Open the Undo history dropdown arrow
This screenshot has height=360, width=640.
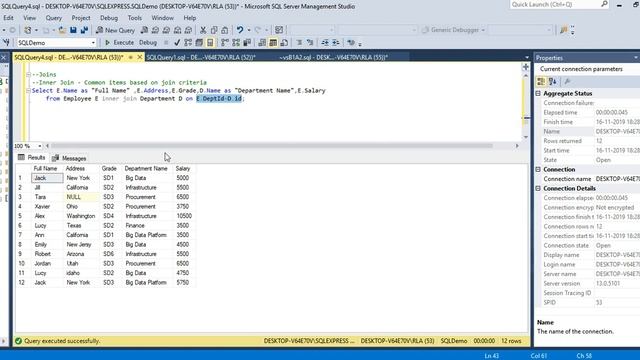pos(249,30)
